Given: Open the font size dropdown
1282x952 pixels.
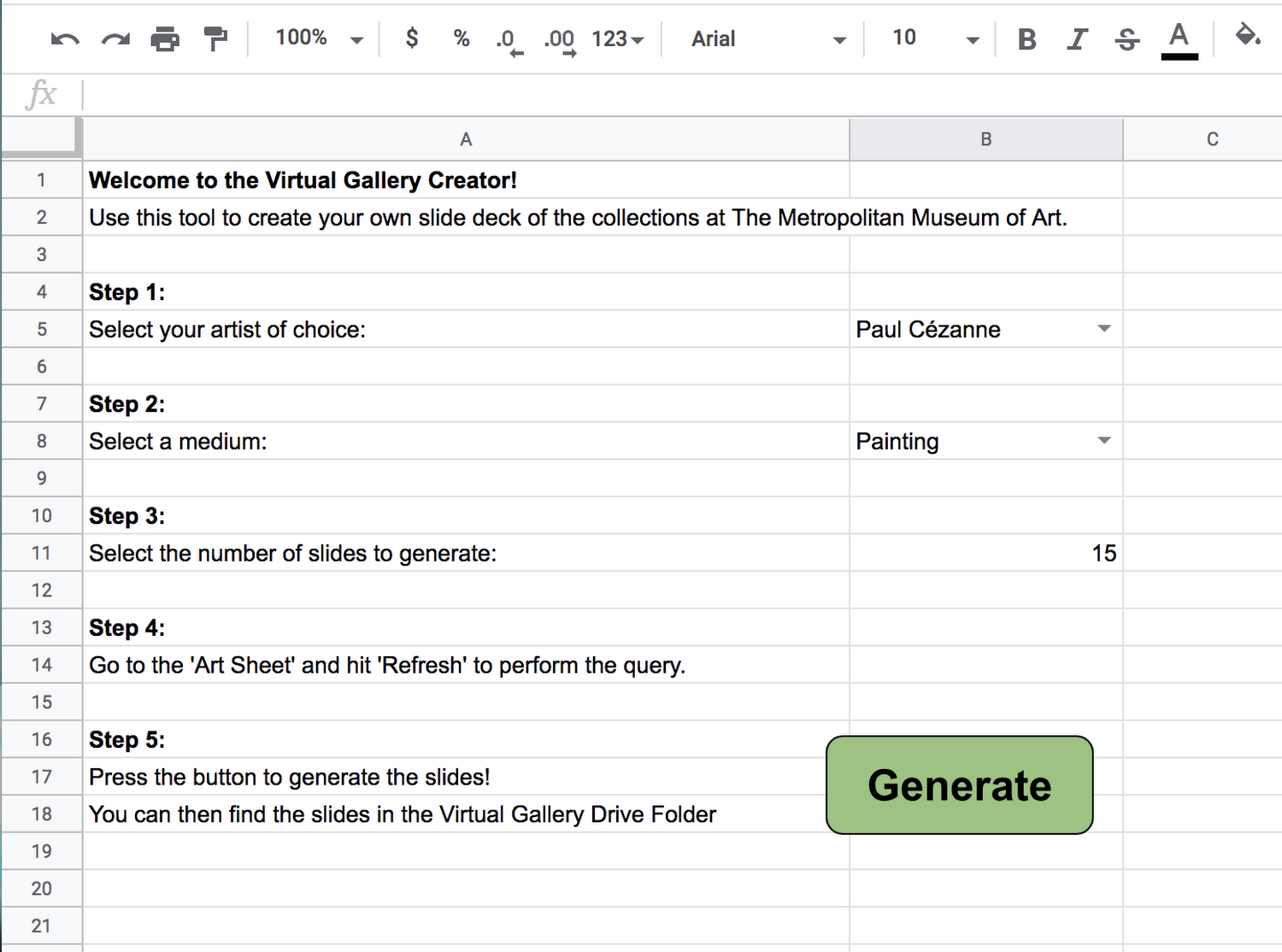Looking at the screenshot, I should [934, 38].
